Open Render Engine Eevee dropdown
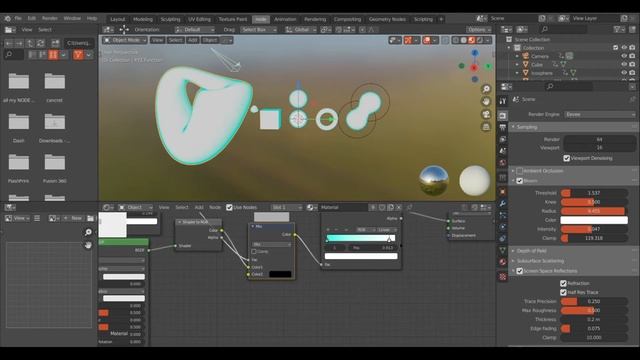Viewport: 640px width, 360px height. pos(600,115)
